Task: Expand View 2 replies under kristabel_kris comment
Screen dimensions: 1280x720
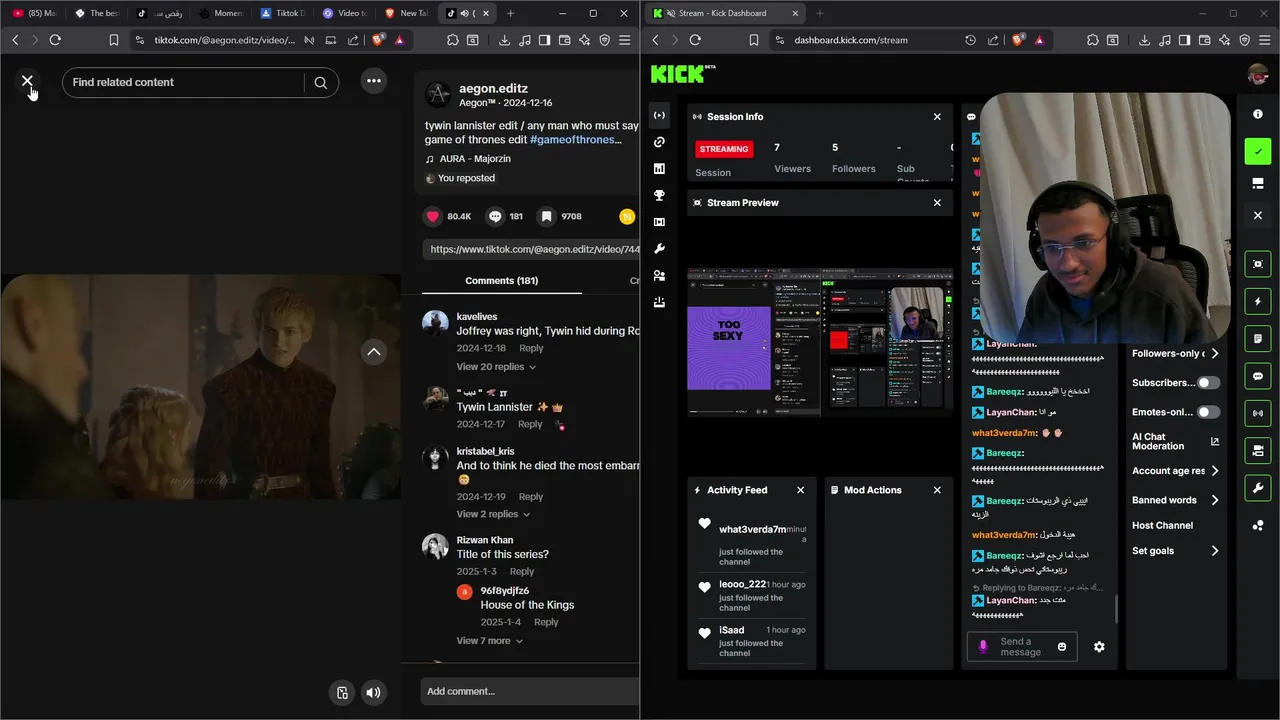Action: click(493, 514)
